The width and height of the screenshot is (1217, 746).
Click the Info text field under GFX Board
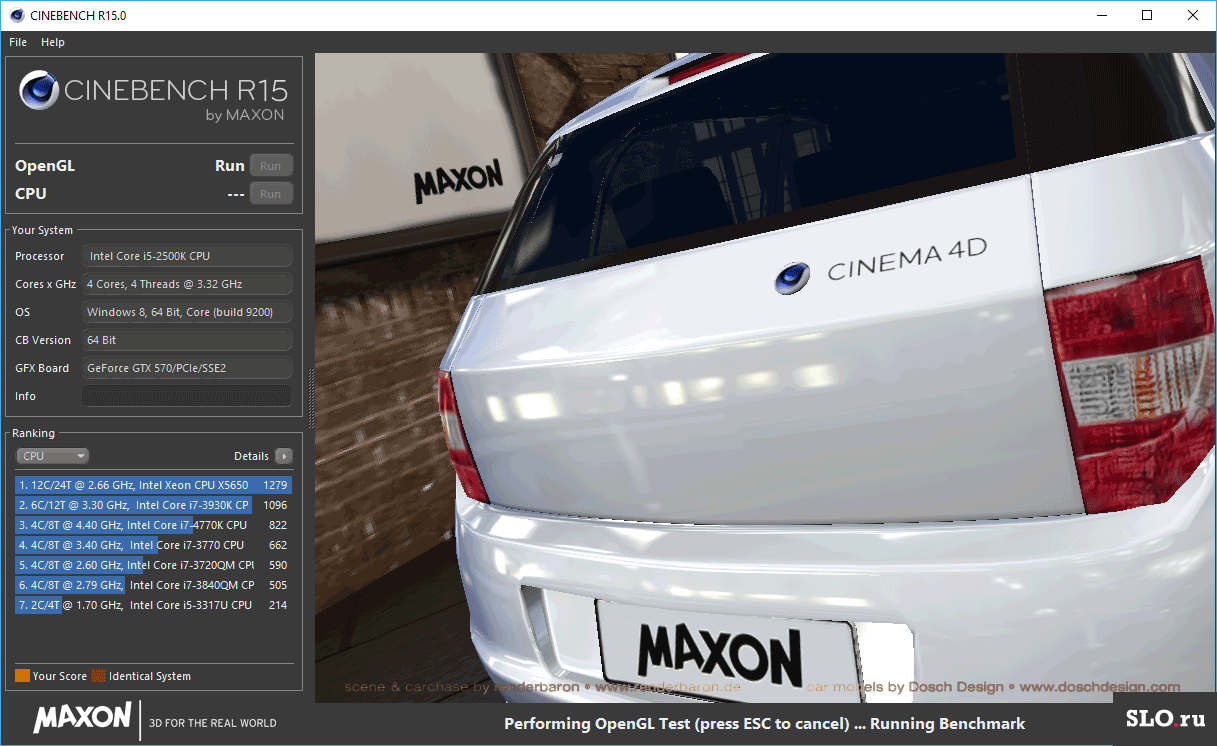[x=187, y=396]
